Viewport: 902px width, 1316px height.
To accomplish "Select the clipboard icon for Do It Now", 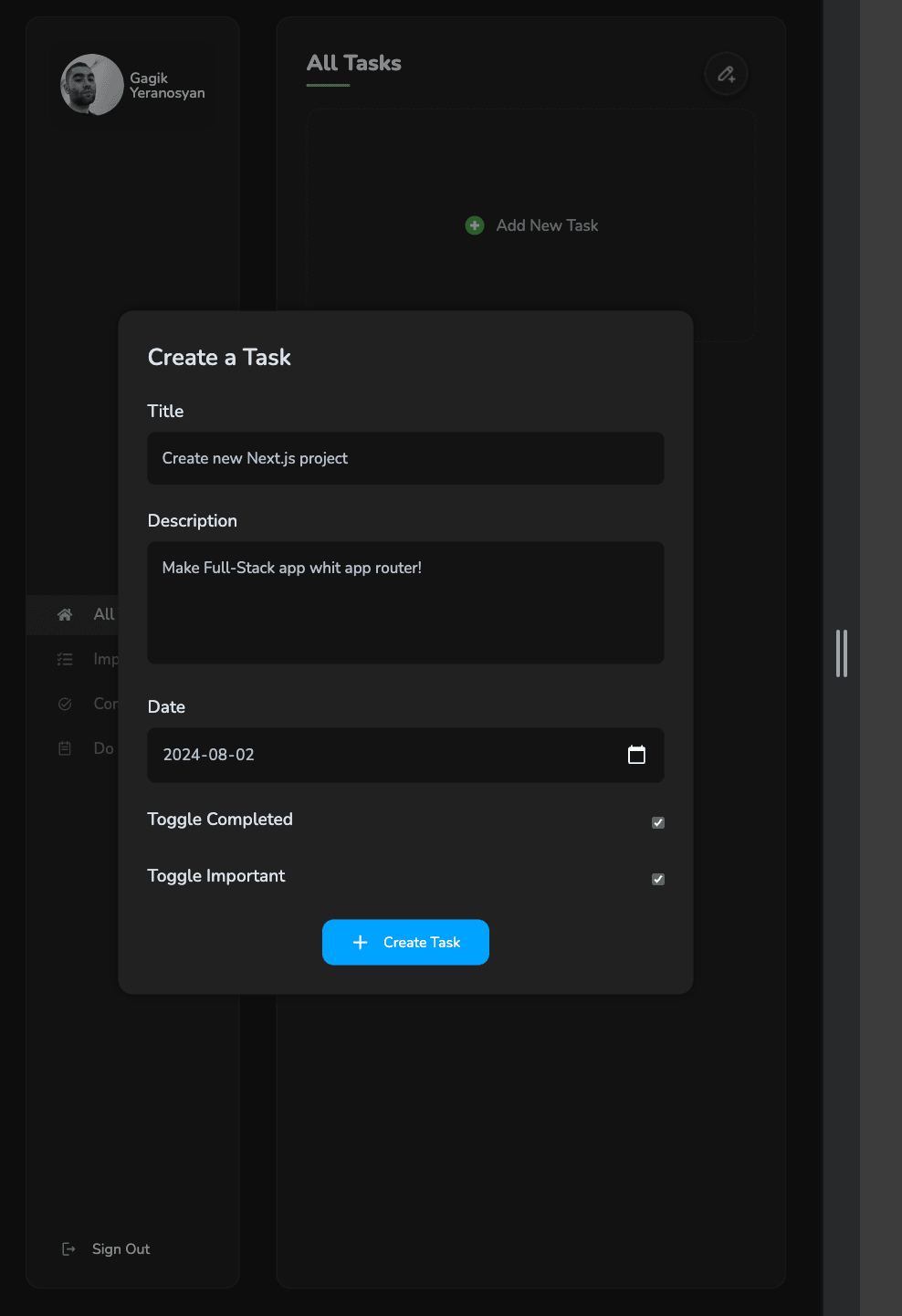I will [x=64, y=747].
